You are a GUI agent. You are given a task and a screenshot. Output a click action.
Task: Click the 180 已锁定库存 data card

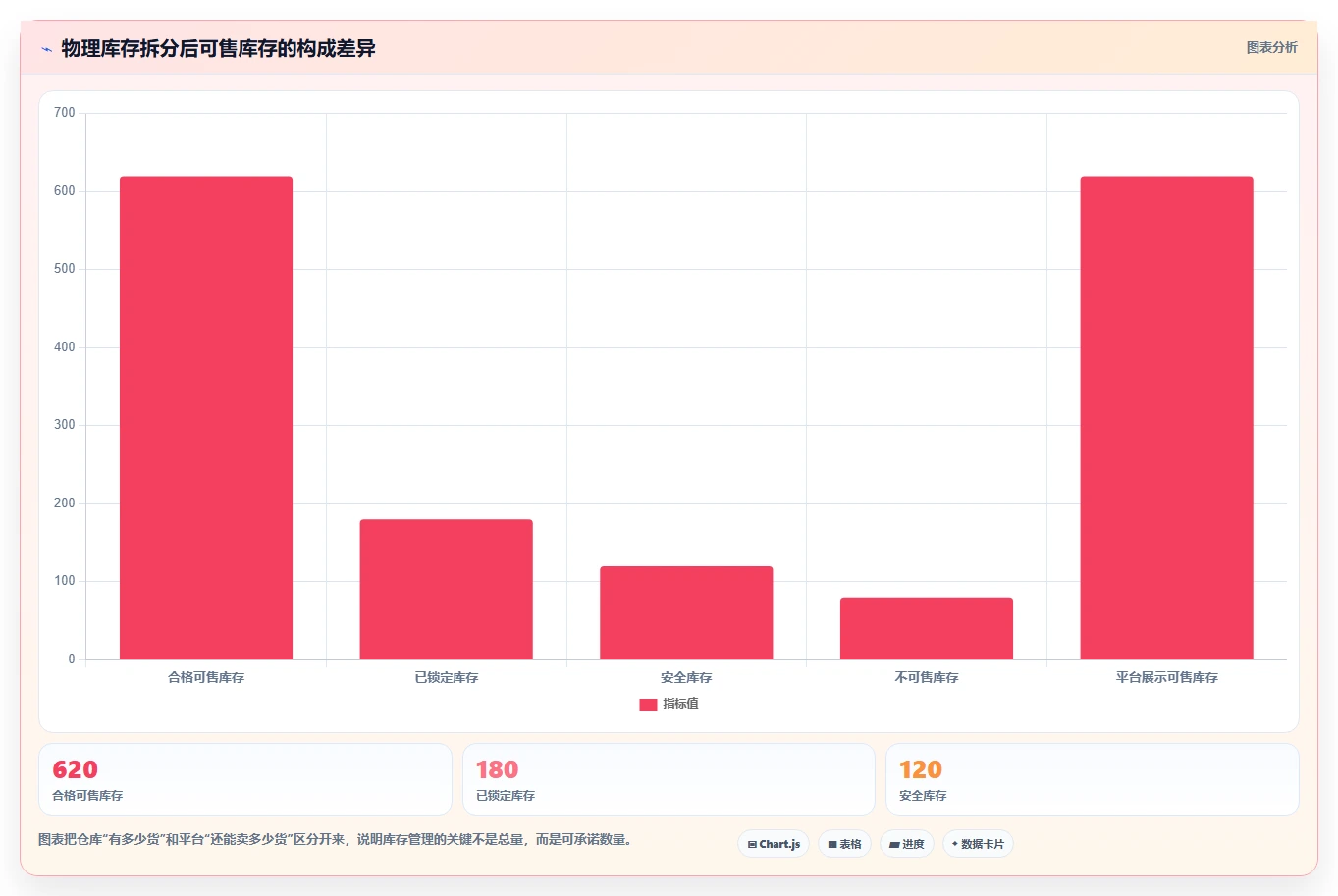tap(669, 779)
